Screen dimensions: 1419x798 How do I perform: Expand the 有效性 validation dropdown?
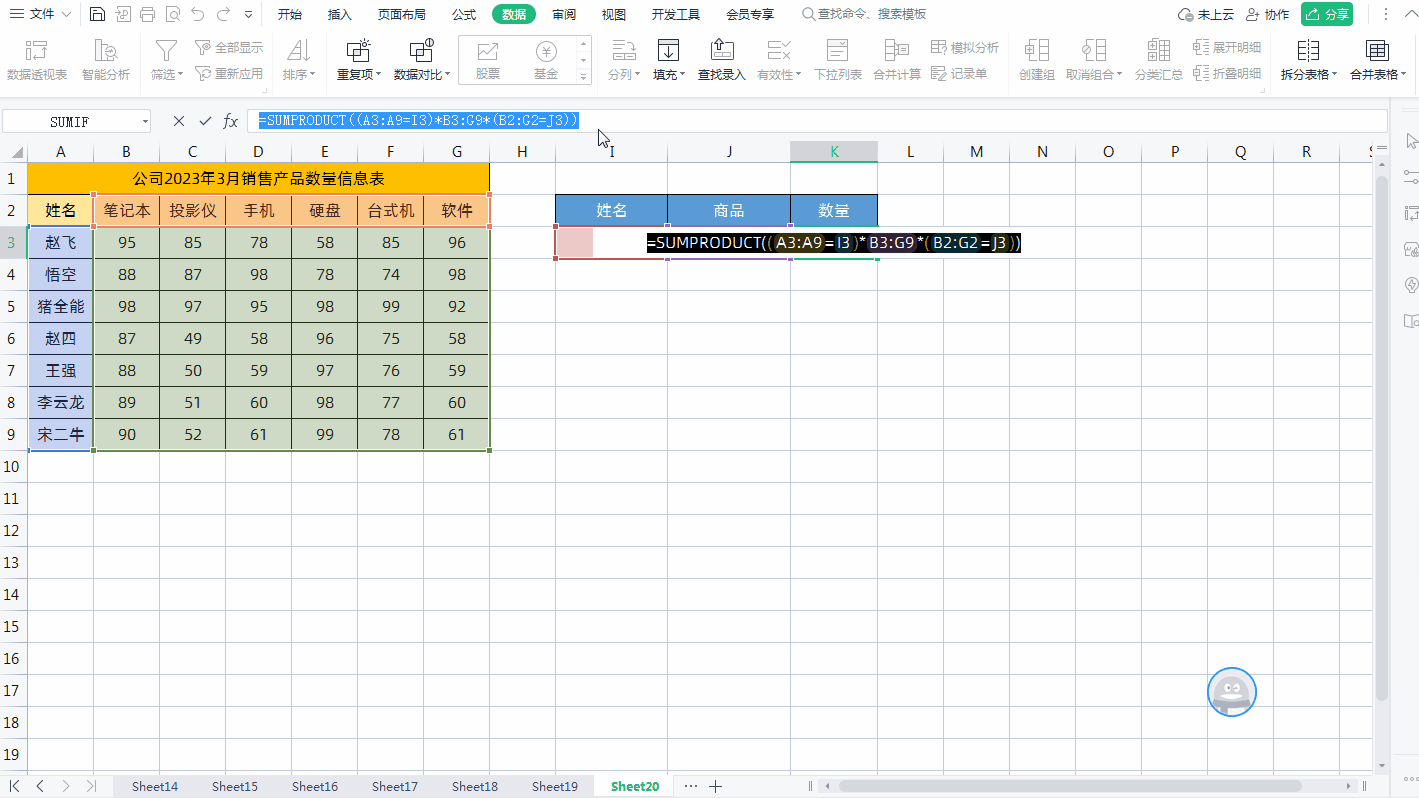click(779, 60)
